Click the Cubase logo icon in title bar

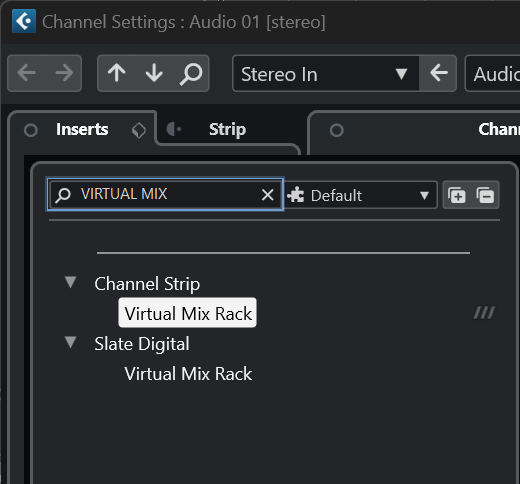click(24, 21)
